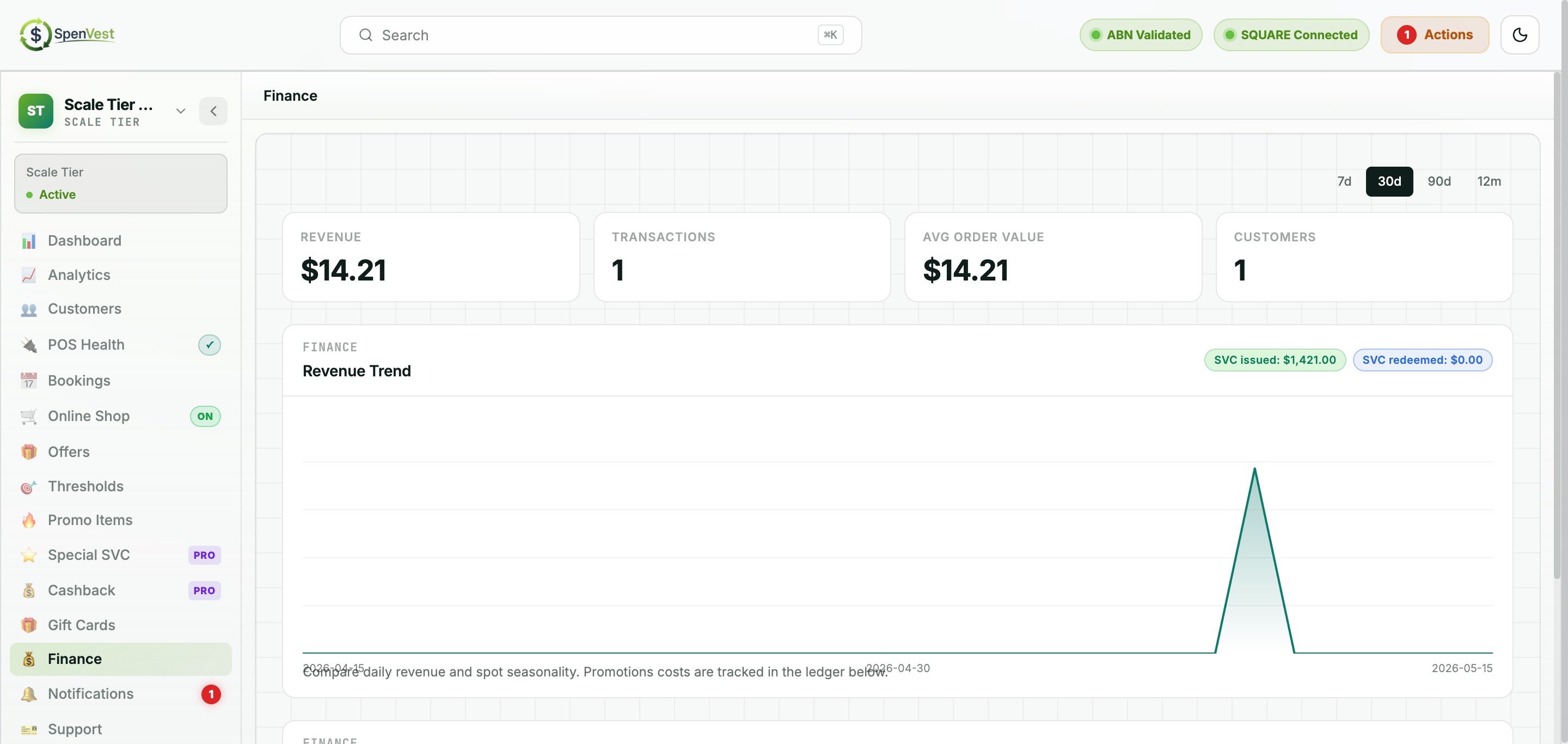The image size is (1568, 744).
Task: Click the Actions red count badge
Action: (1407, 35)
